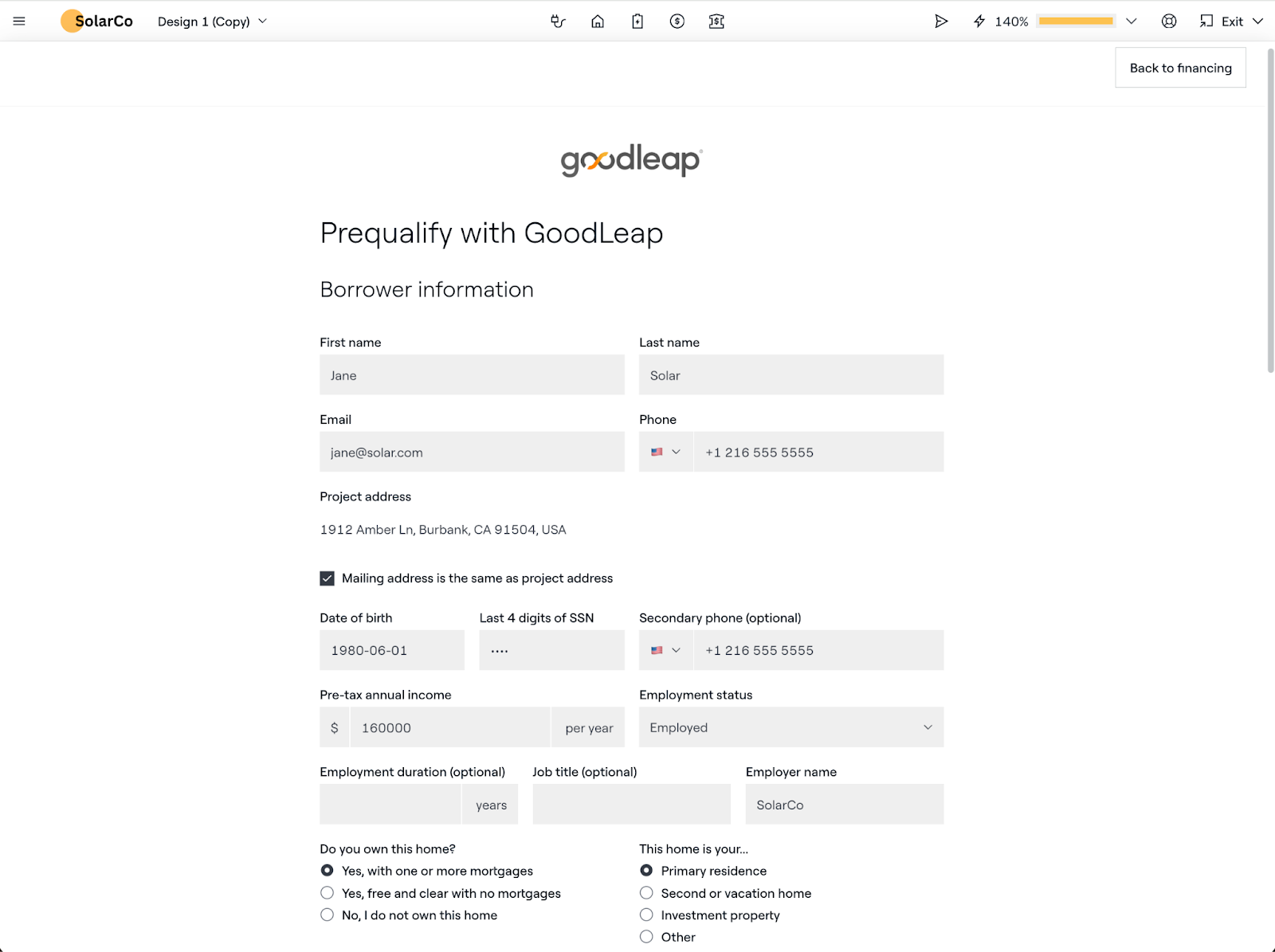The width and height of the screenshot is (1275, 952).
Task: Open the lifebuoy help icon
Action: [x=1169, y=22]
